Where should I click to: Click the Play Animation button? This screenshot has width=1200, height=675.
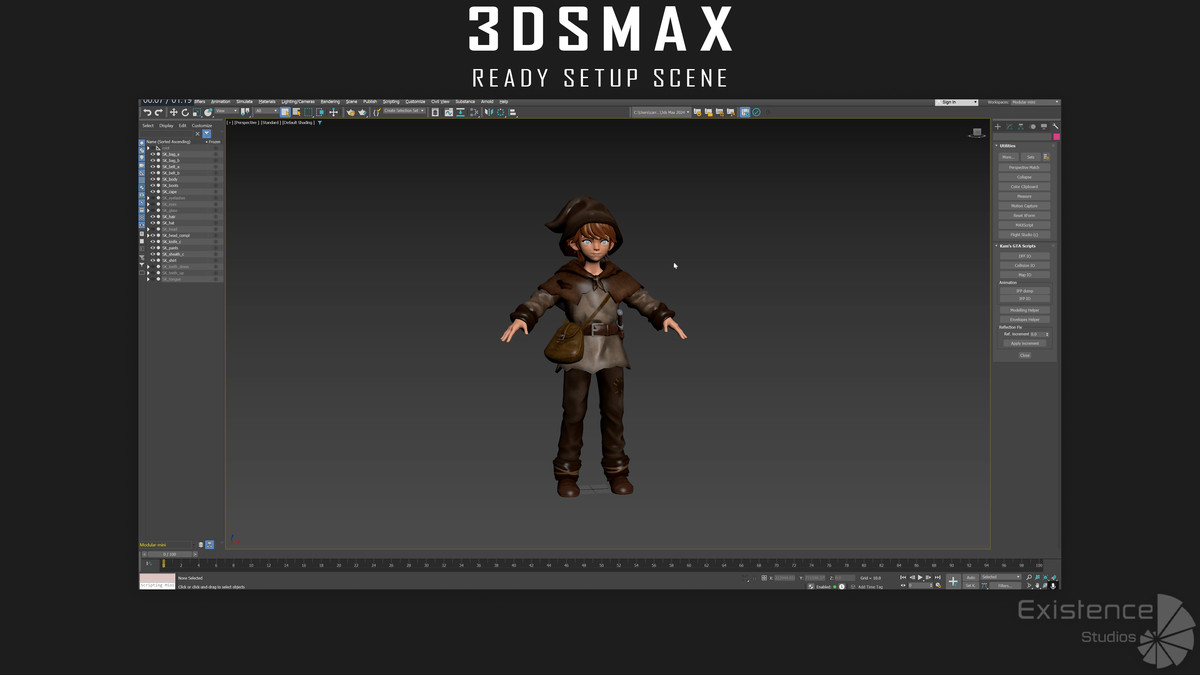pyautogui.click(x=920, y=577)
